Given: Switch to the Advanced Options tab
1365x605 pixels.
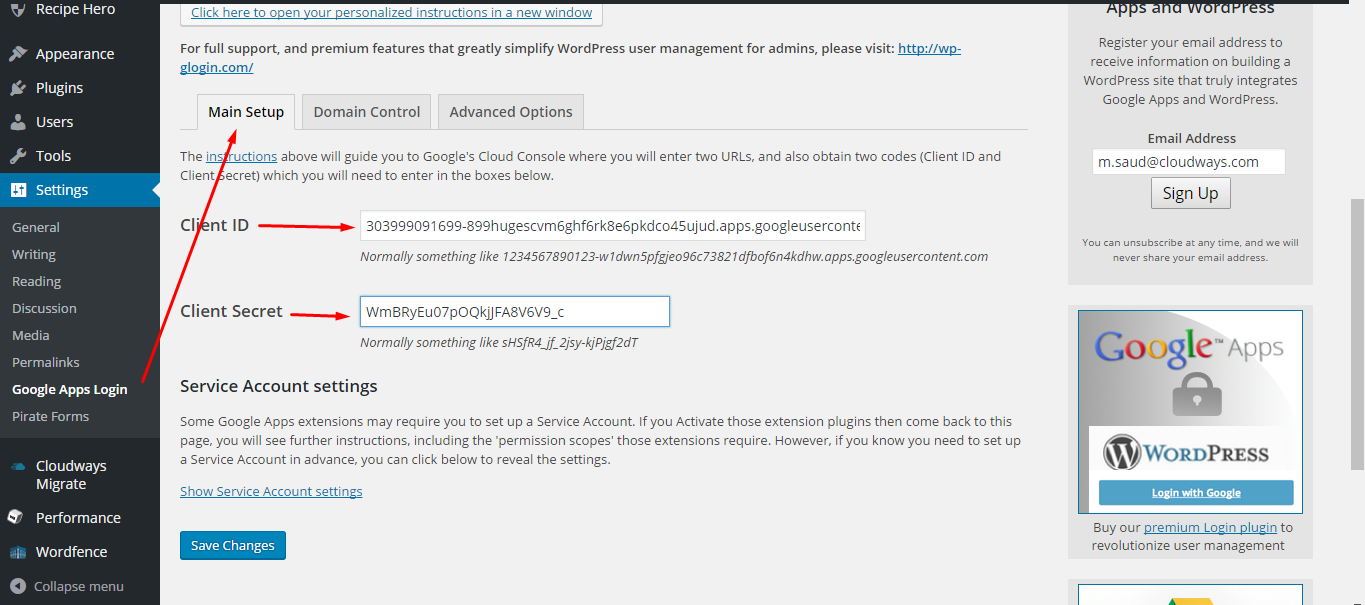Looking at the screenshot, I should coord(511,112).
